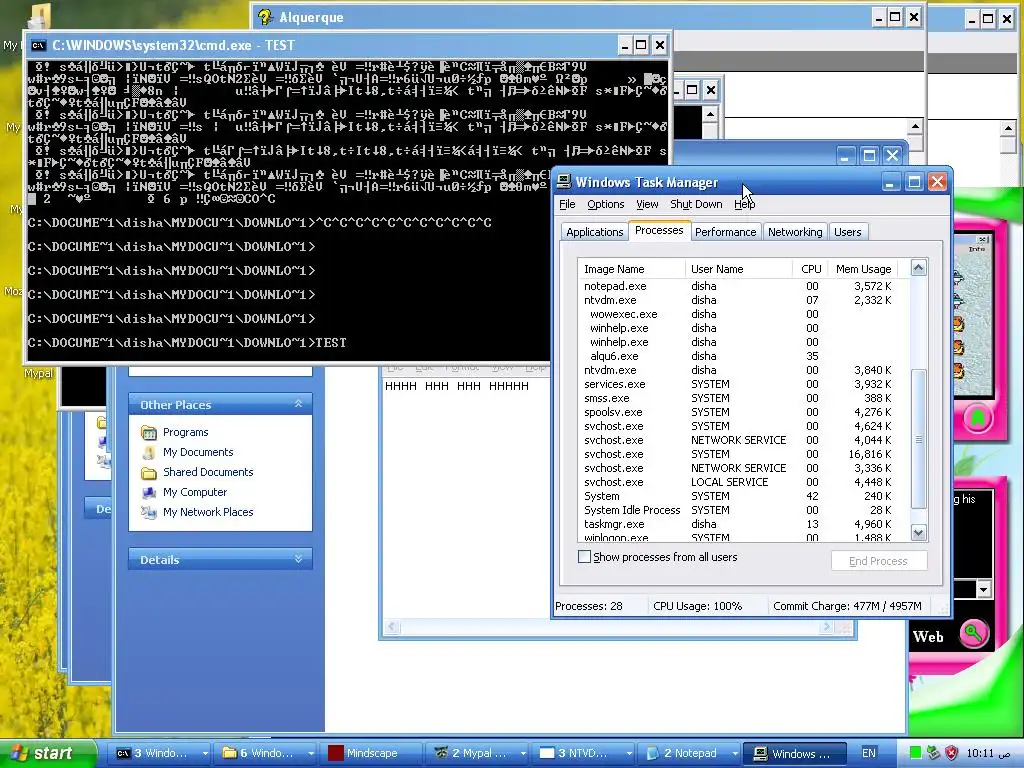Open dropdown arrow in pink panel
Viewport: 1024px width, 768px height.
point(984,590)
